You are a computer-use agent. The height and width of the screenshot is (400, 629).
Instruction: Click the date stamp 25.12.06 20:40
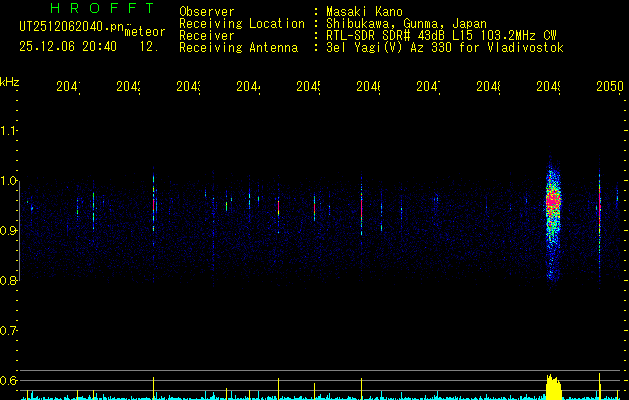point(68,47)
